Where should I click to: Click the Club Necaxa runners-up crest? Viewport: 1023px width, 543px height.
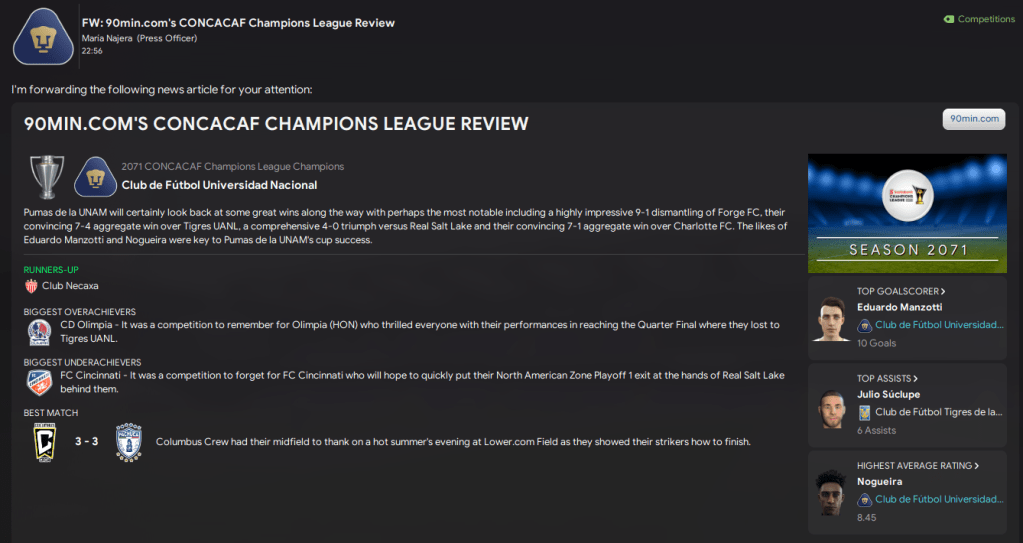pos(32,286)
